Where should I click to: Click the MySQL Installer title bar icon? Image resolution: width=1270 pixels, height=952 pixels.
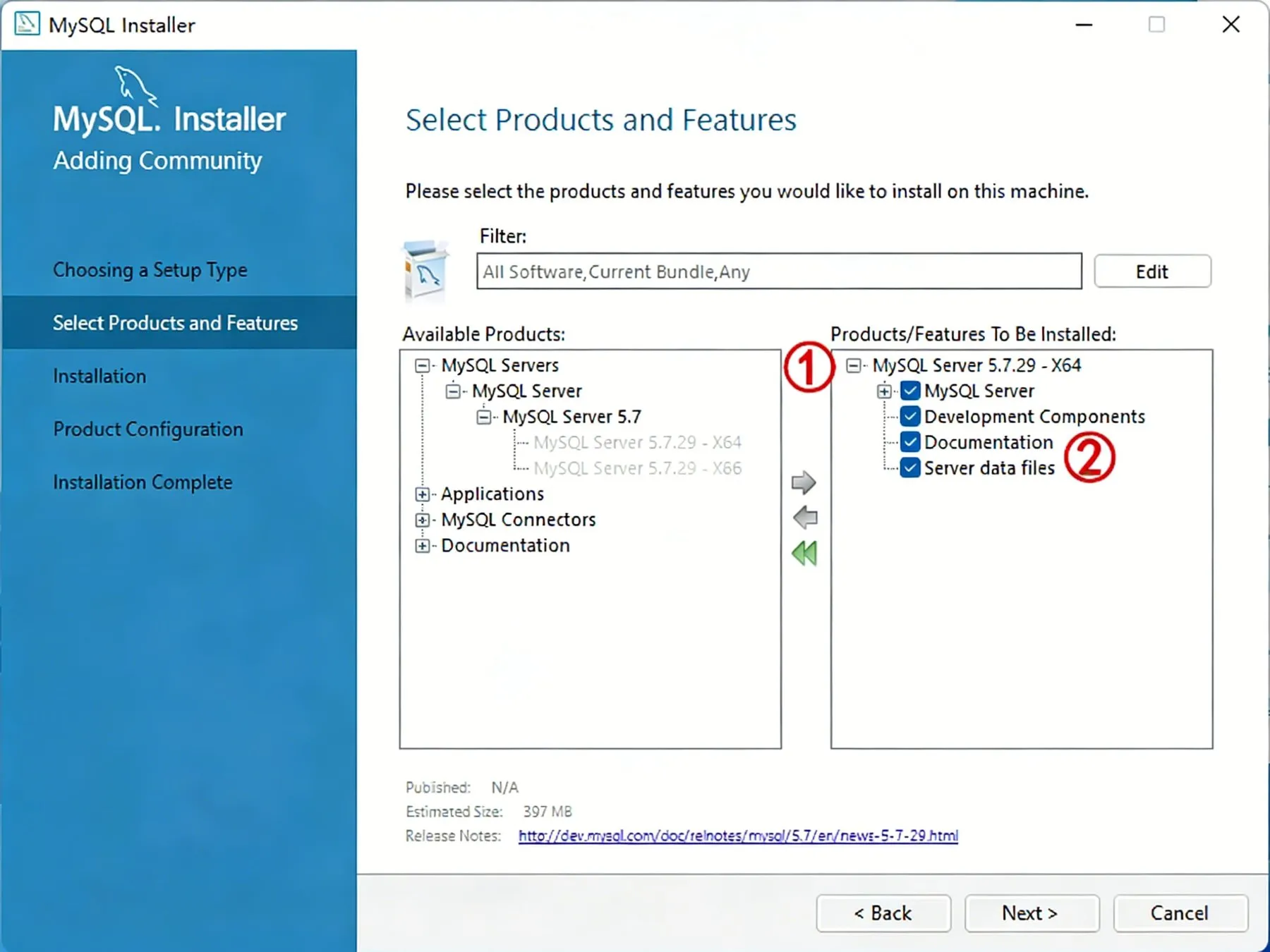coord(27,25)
